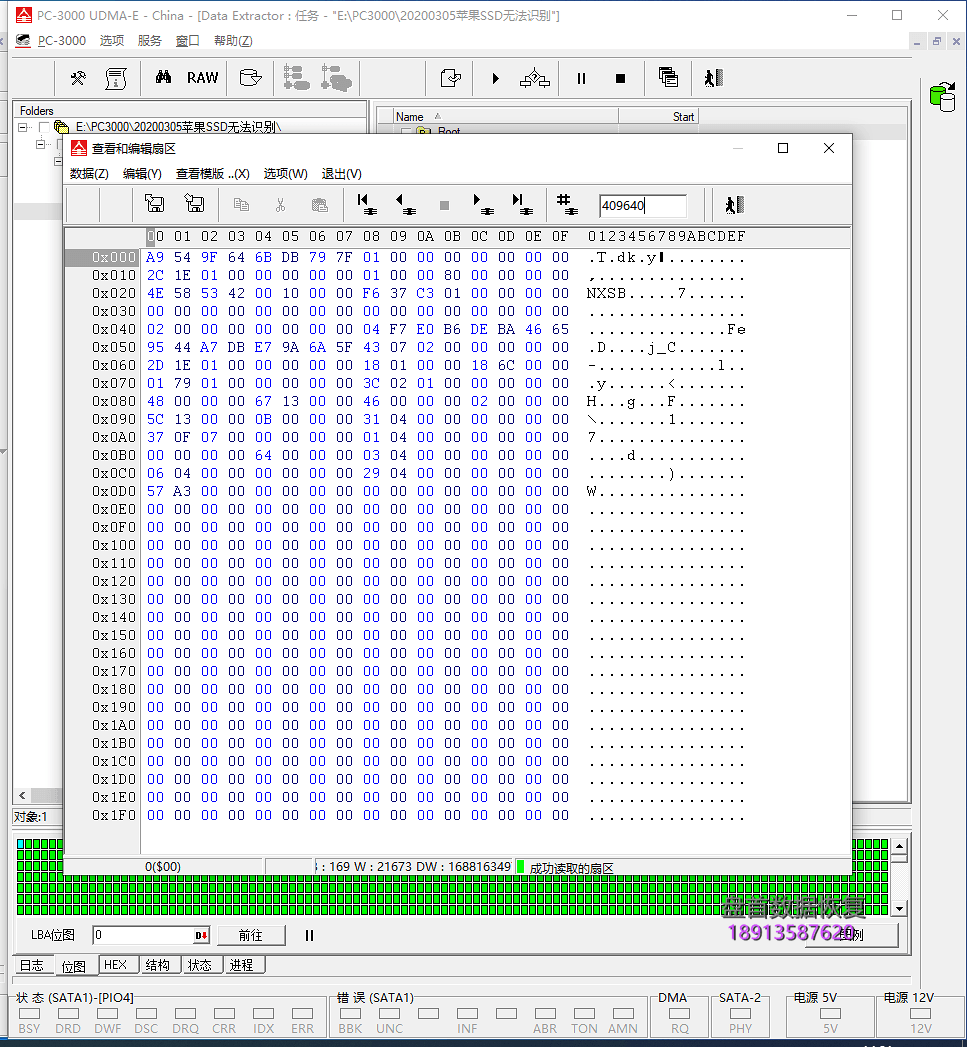Switch to the 结构 tab
Image resolution: width=967 pixels, height=1047 pixels.
(158, 965)
